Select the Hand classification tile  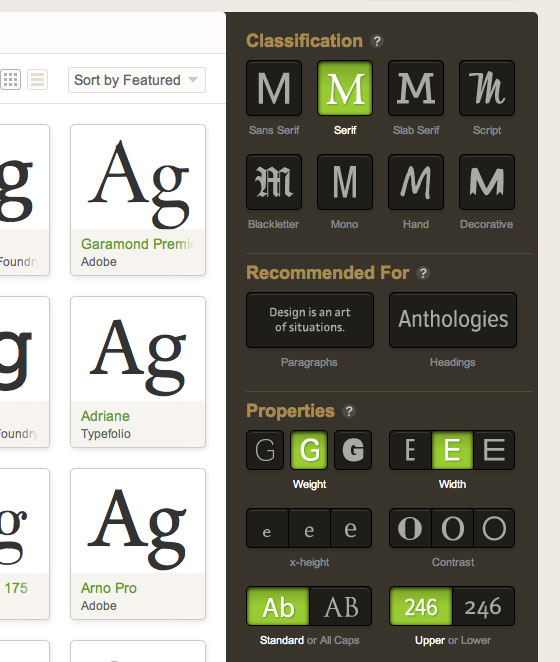[416, 182]
